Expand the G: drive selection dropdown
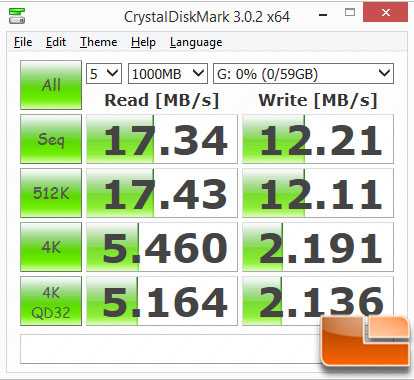 coord(303,74)
